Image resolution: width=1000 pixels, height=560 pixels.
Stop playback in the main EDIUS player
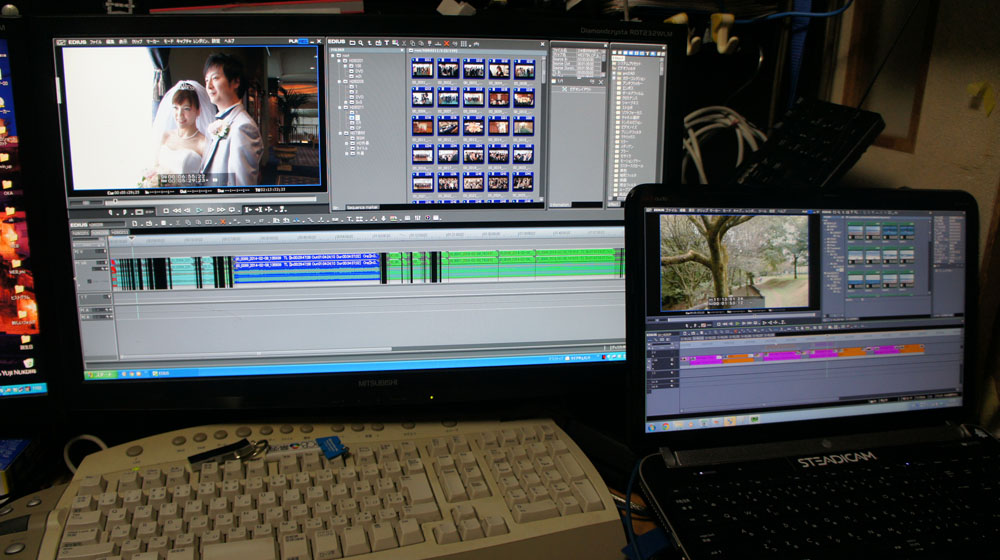[x=166, y=210]
